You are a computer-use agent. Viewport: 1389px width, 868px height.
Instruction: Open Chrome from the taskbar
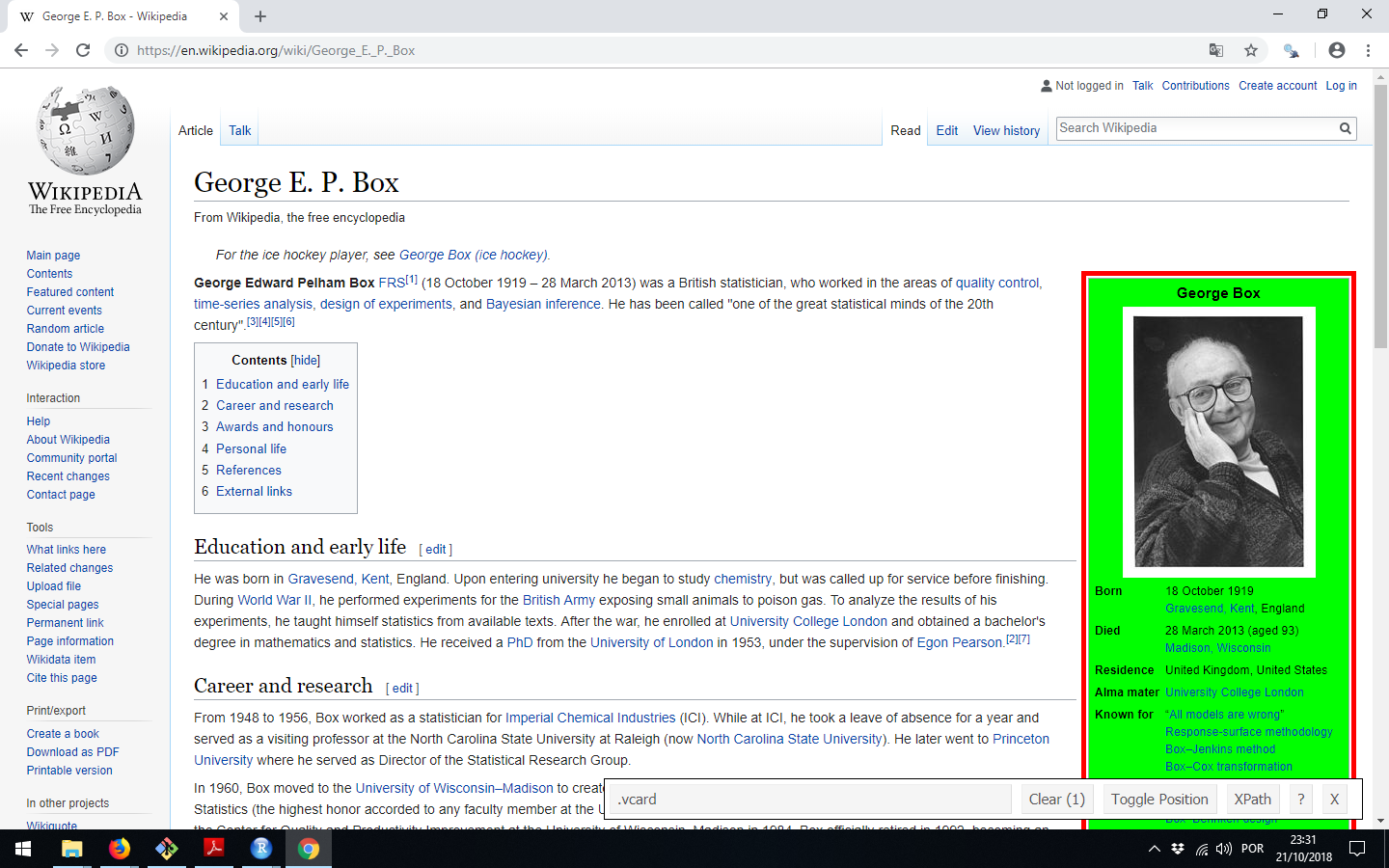pyautogui.click(x=309, y=849)
